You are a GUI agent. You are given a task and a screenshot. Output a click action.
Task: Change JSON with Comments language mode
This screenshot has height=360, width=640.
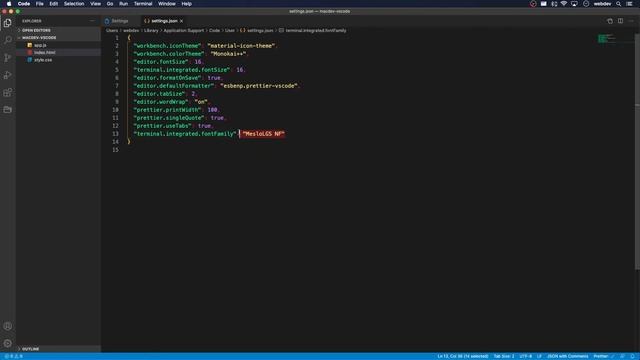click(567, 356)
